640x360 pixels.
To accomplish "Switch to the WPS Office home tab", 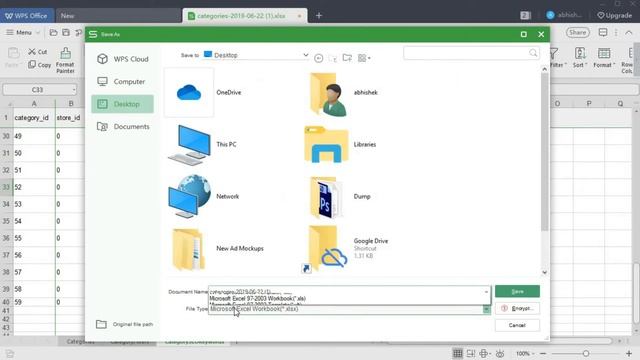I will (27, 16).
